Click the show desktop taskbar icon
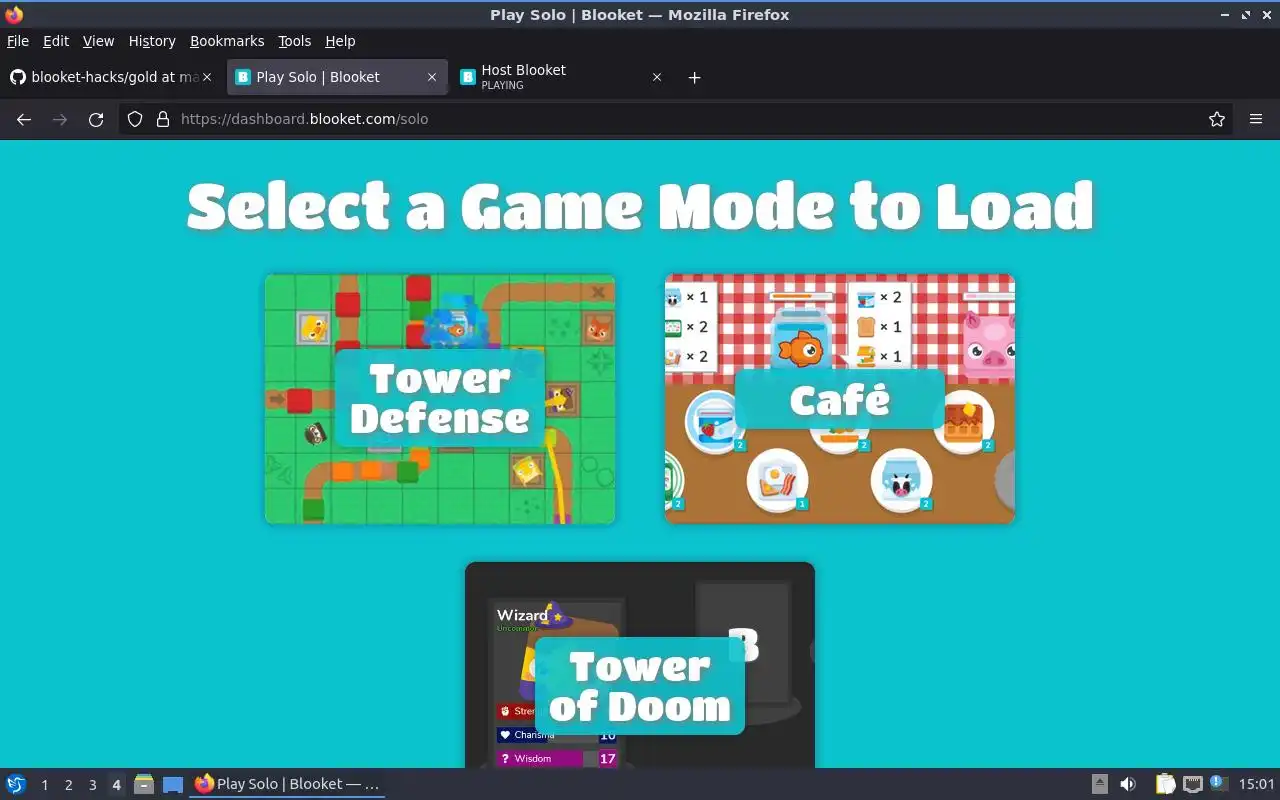This screenshot has width=1280, height=800. (173, 784)
